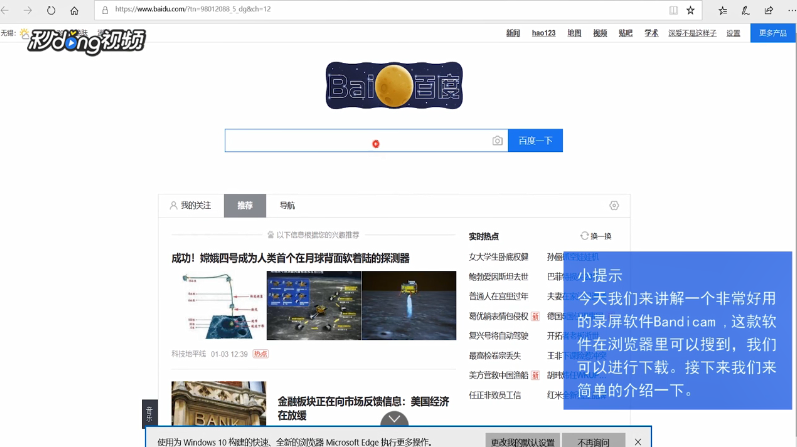The width and height of the screenshot is (797, 447).
Task: Click the Baidu moon logo
Action: (394, 85)
